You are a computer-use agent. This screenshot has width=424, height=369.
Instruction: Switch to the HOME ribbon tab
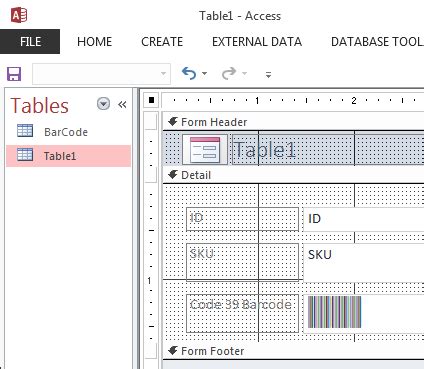click(94, 42)
